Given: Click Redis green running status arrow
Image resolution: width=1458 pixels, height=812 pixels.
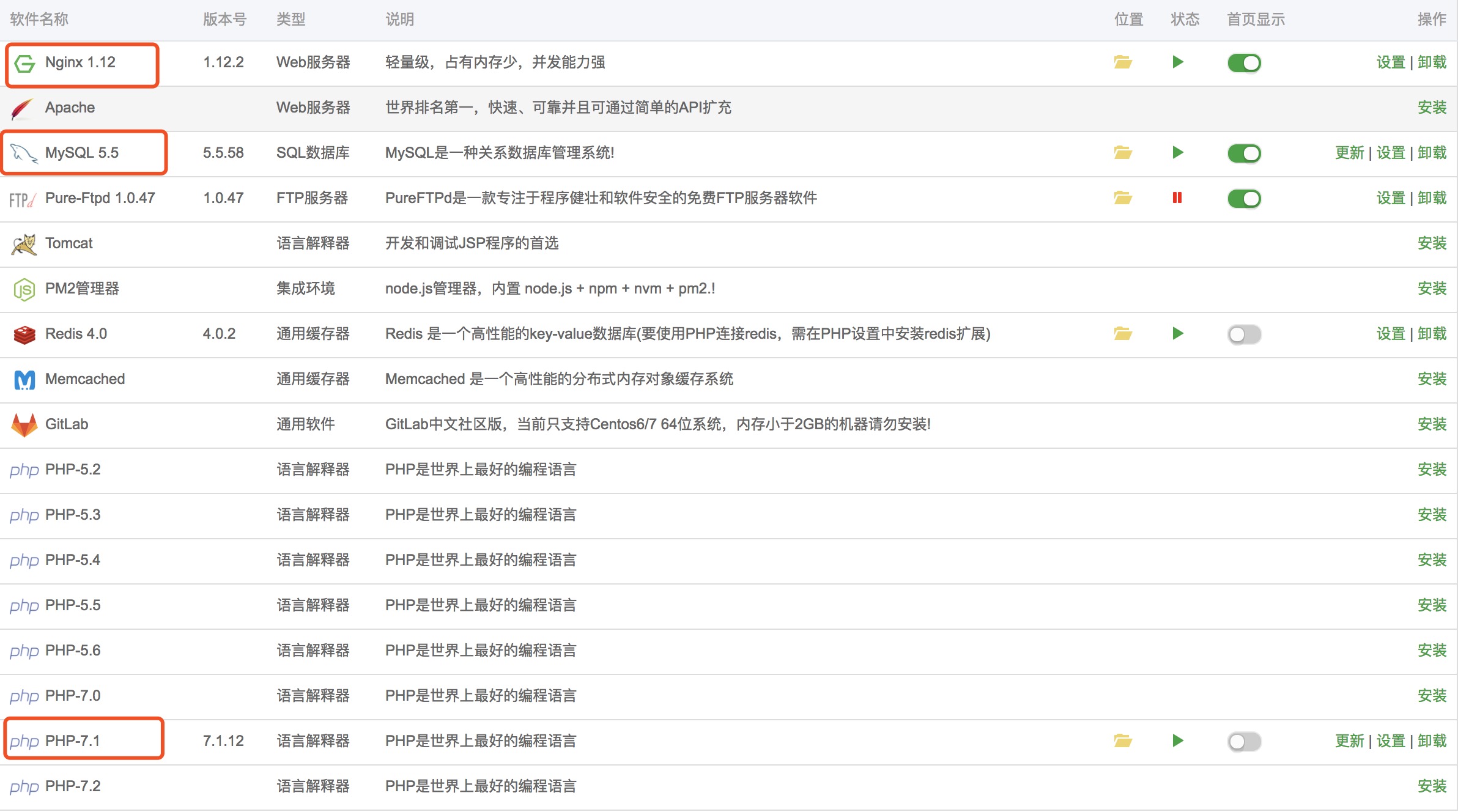Looking at the screenshot, I should click(1178, 334).
